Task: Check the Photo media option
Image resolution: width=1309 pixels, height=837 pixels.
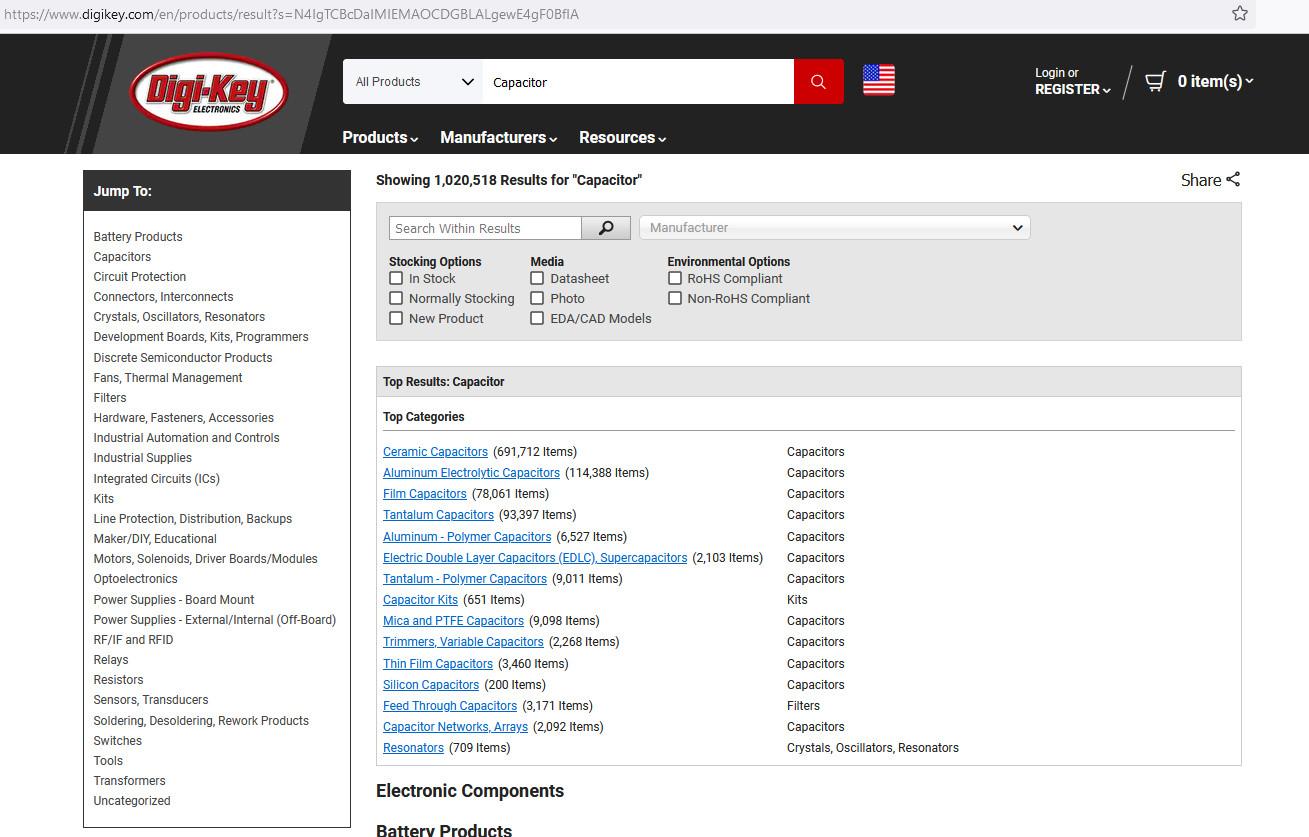Action: pos(537,298)
